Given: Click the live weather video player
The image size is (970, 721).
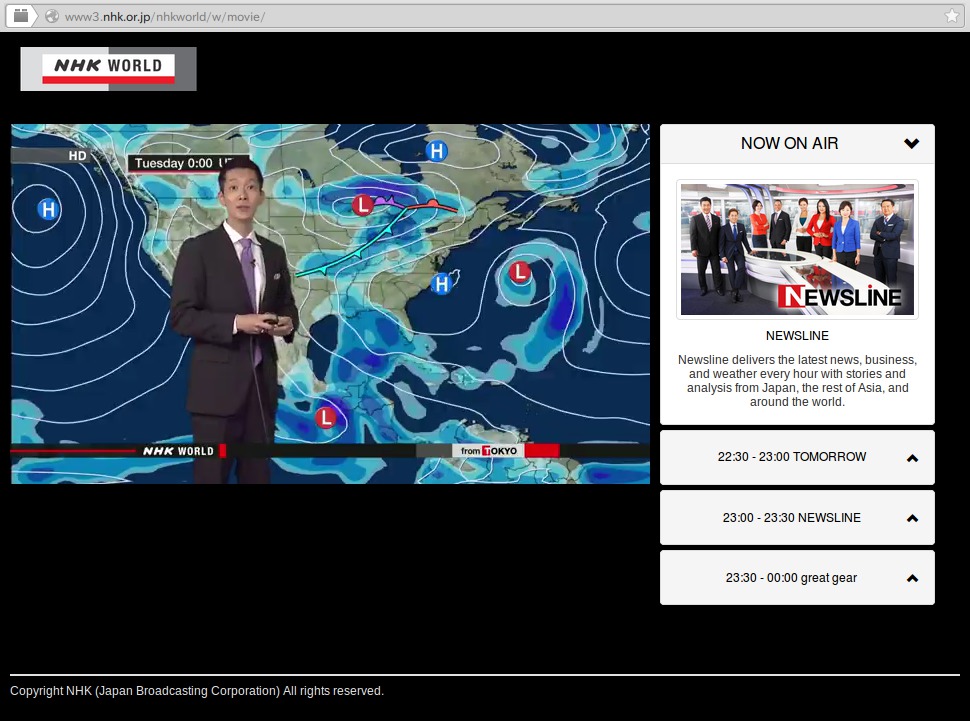Looking at the screenshot, I should click(330, 304).
